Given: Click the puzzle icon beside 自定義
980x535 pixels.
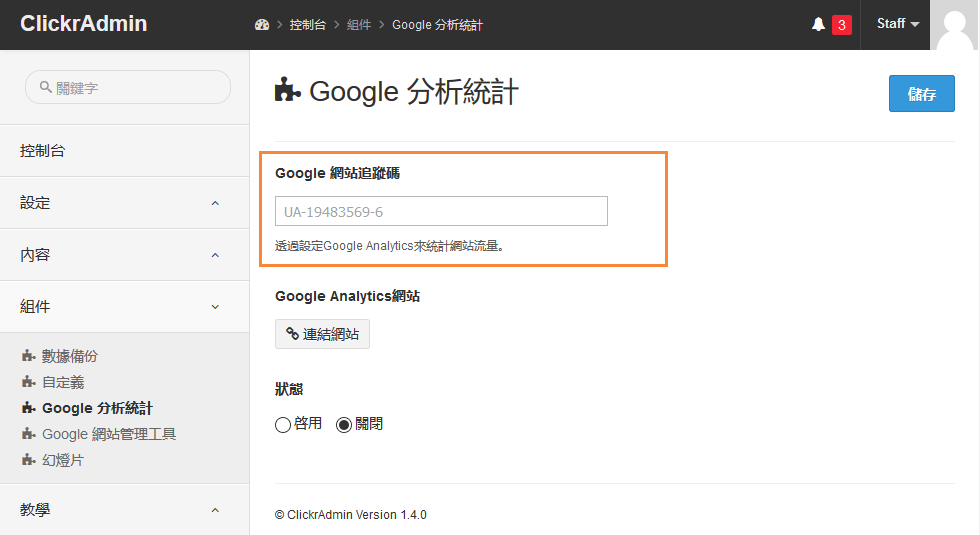Looking at the screenshot, I should [x=29, y=382].
